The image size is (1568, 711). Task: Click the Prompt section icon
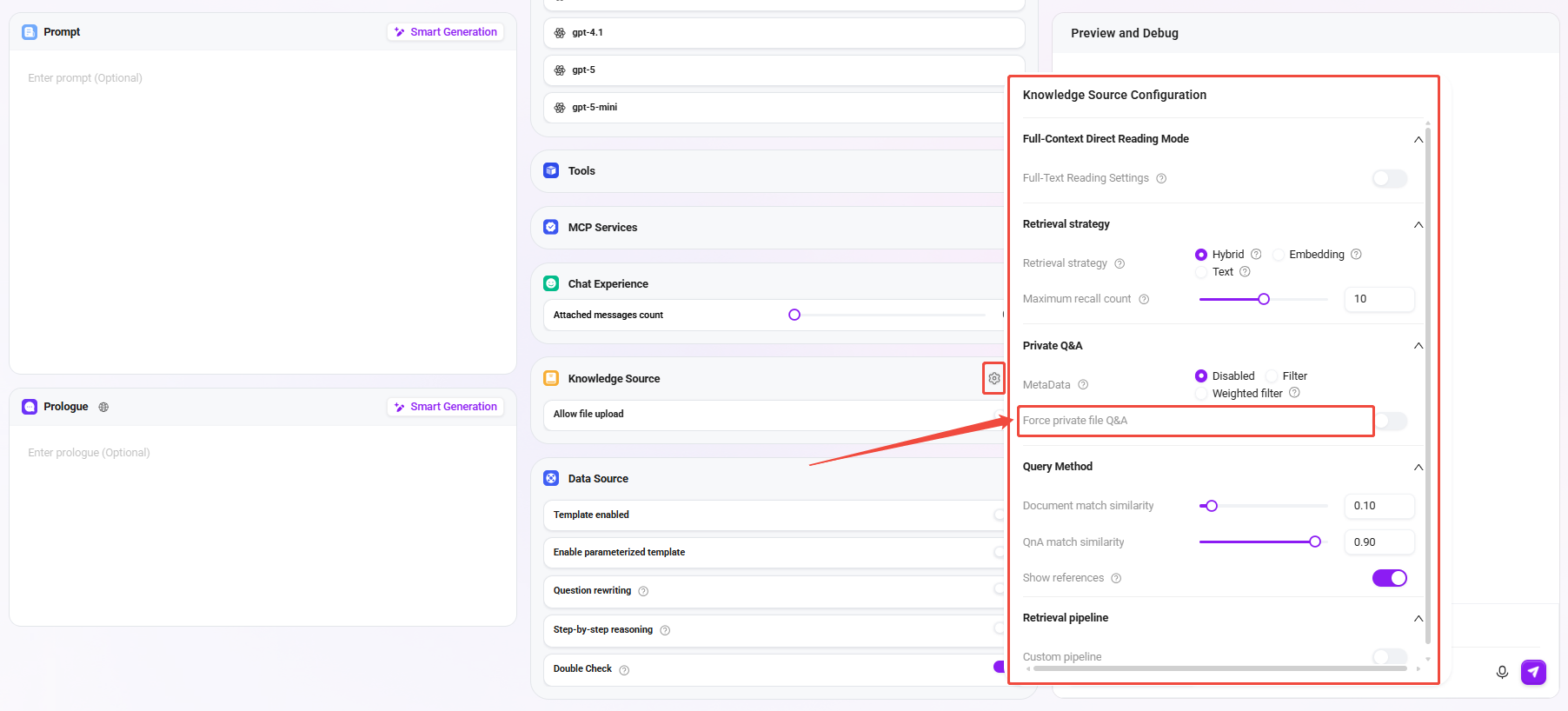click(30, 32)
